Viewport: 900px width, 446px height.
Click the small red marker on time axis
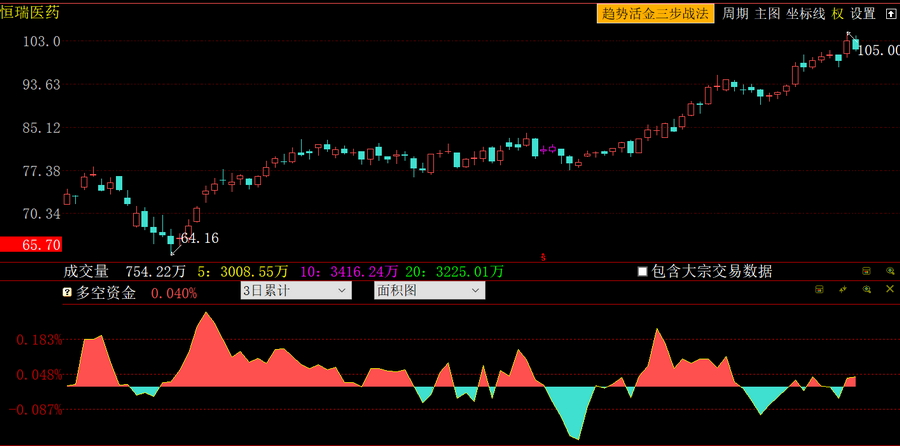point(543,257)
